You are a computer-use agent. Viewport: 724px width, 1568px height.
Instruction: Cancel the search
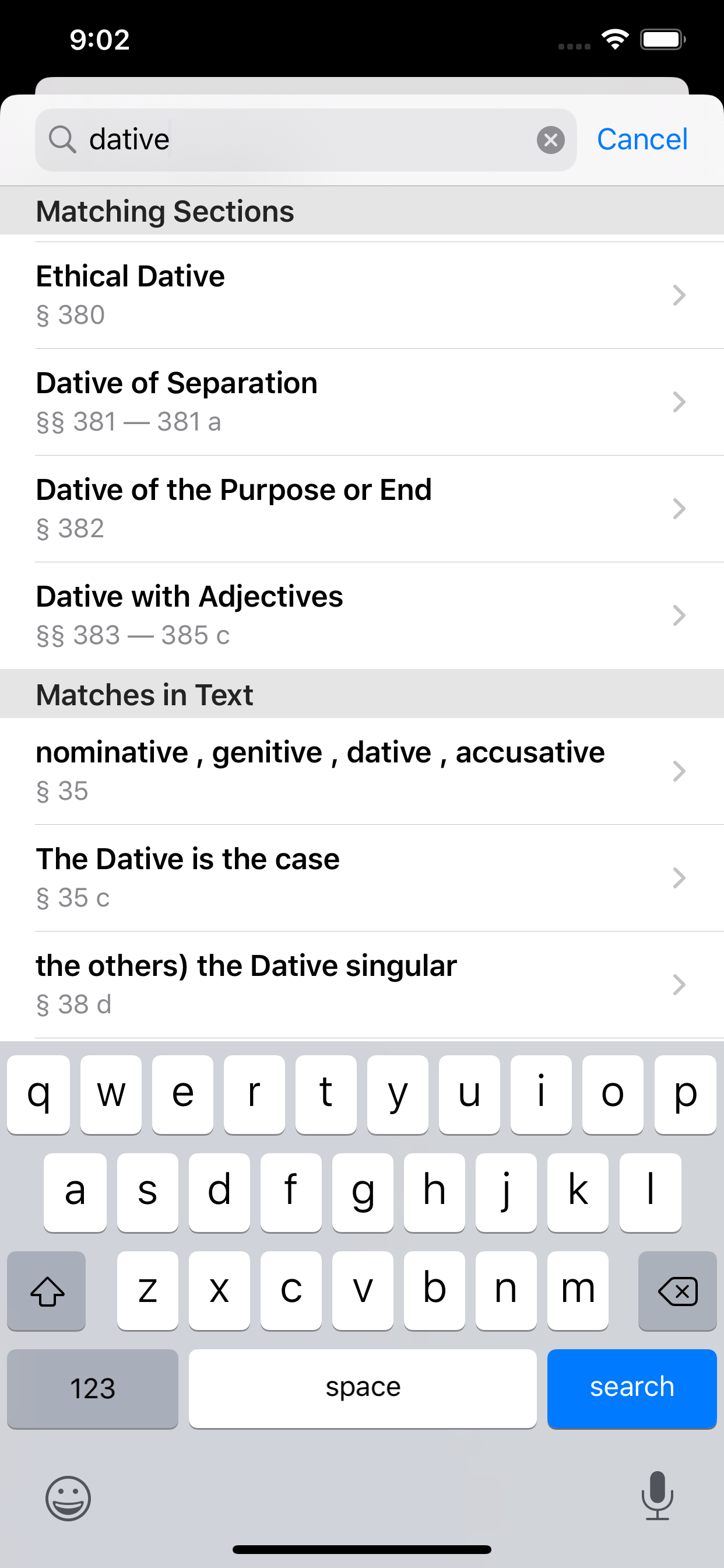pyautogui.click(x=642, y=139)
